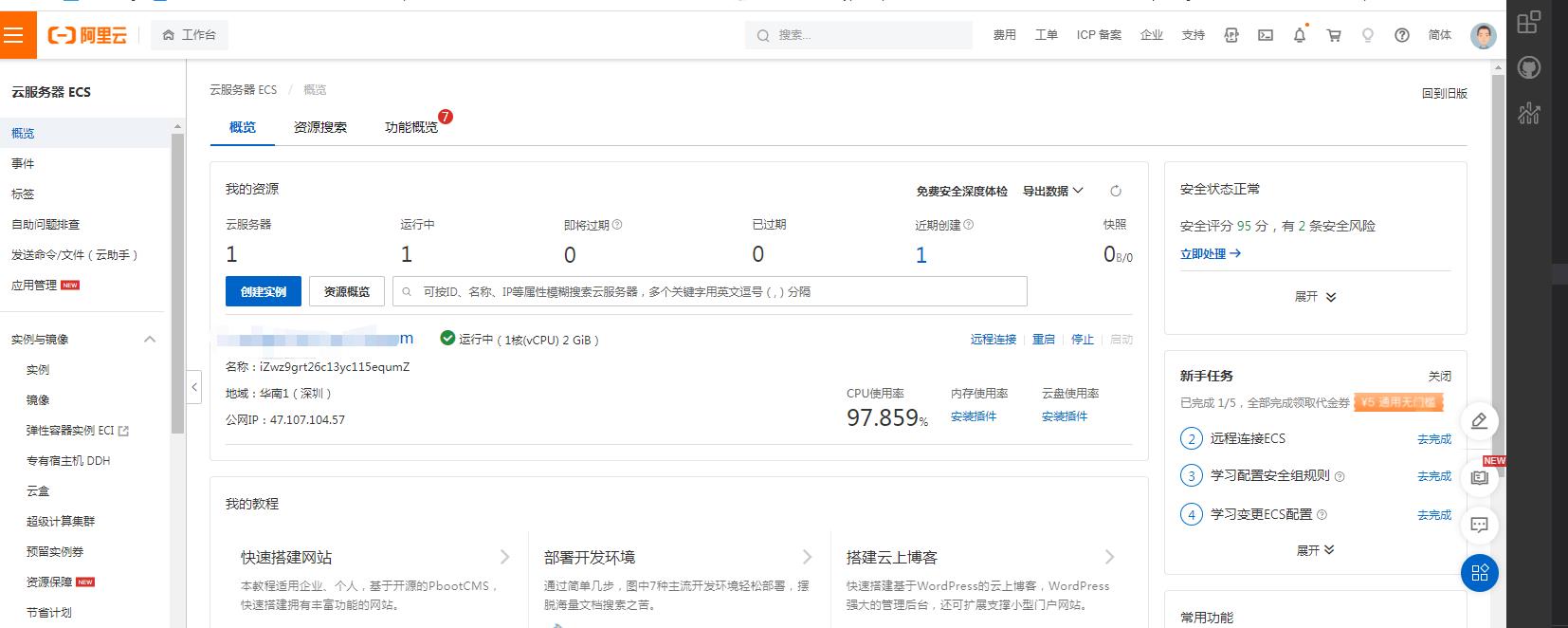This screenshot has width=1568, height=628.
Task: Click the 即将过期 help icon
Action: tap(617, 225)
